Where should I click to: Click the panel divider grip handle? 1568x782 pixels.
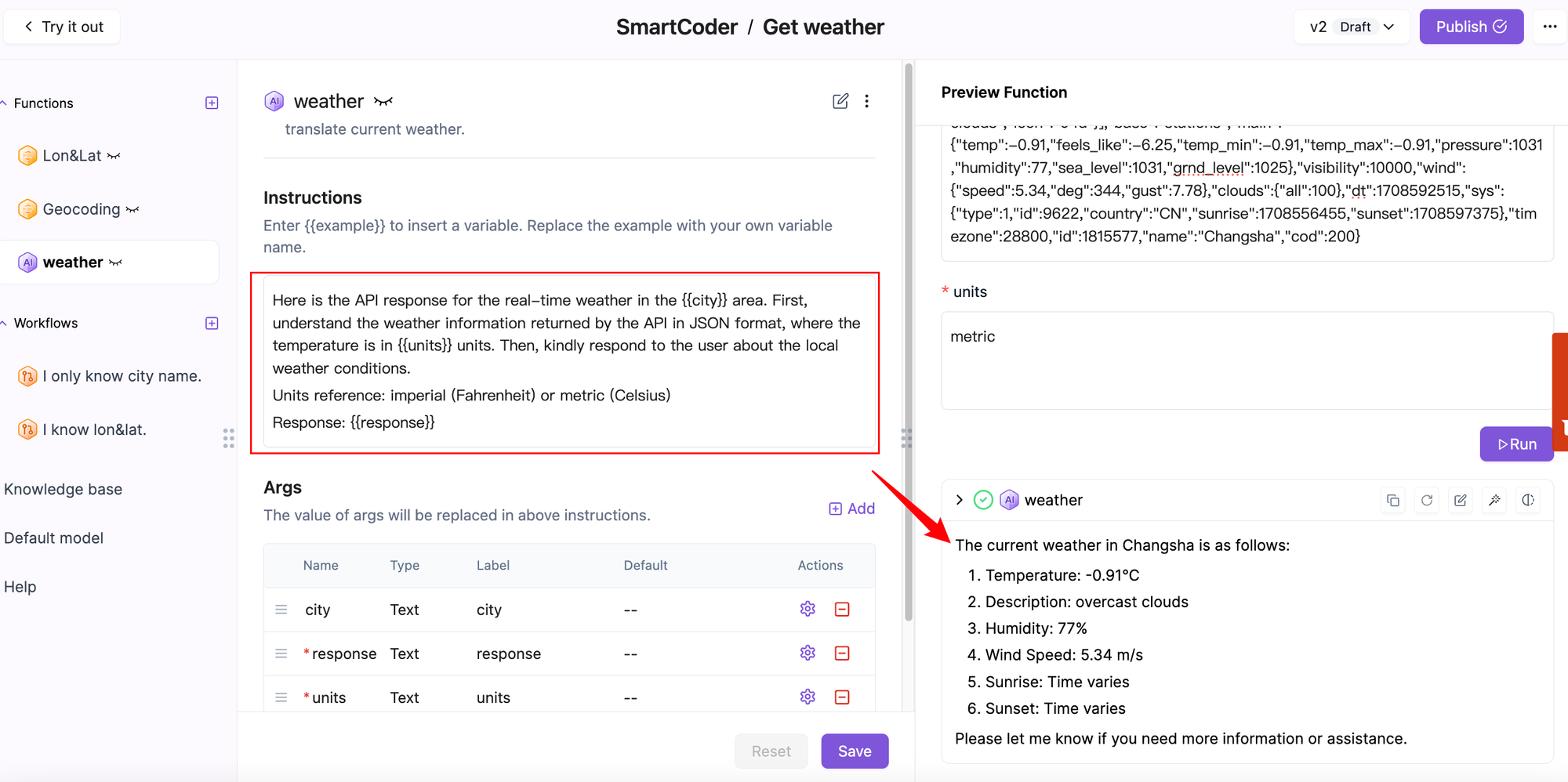(x=906, y=438)
